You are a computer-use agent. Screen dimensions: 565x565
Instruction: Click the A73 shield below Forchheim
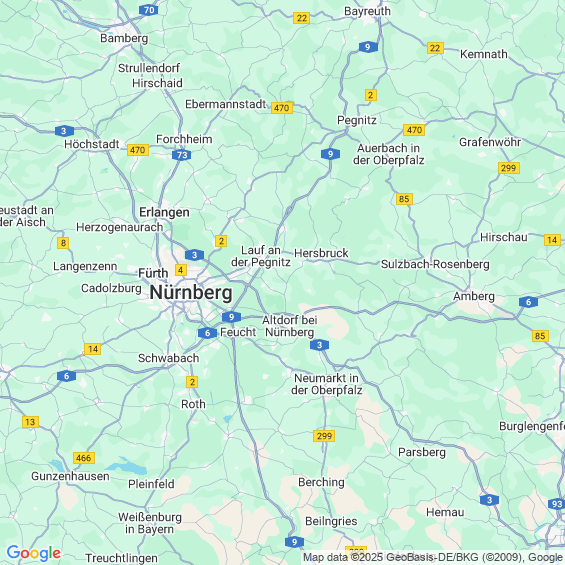tap(182, 155)
